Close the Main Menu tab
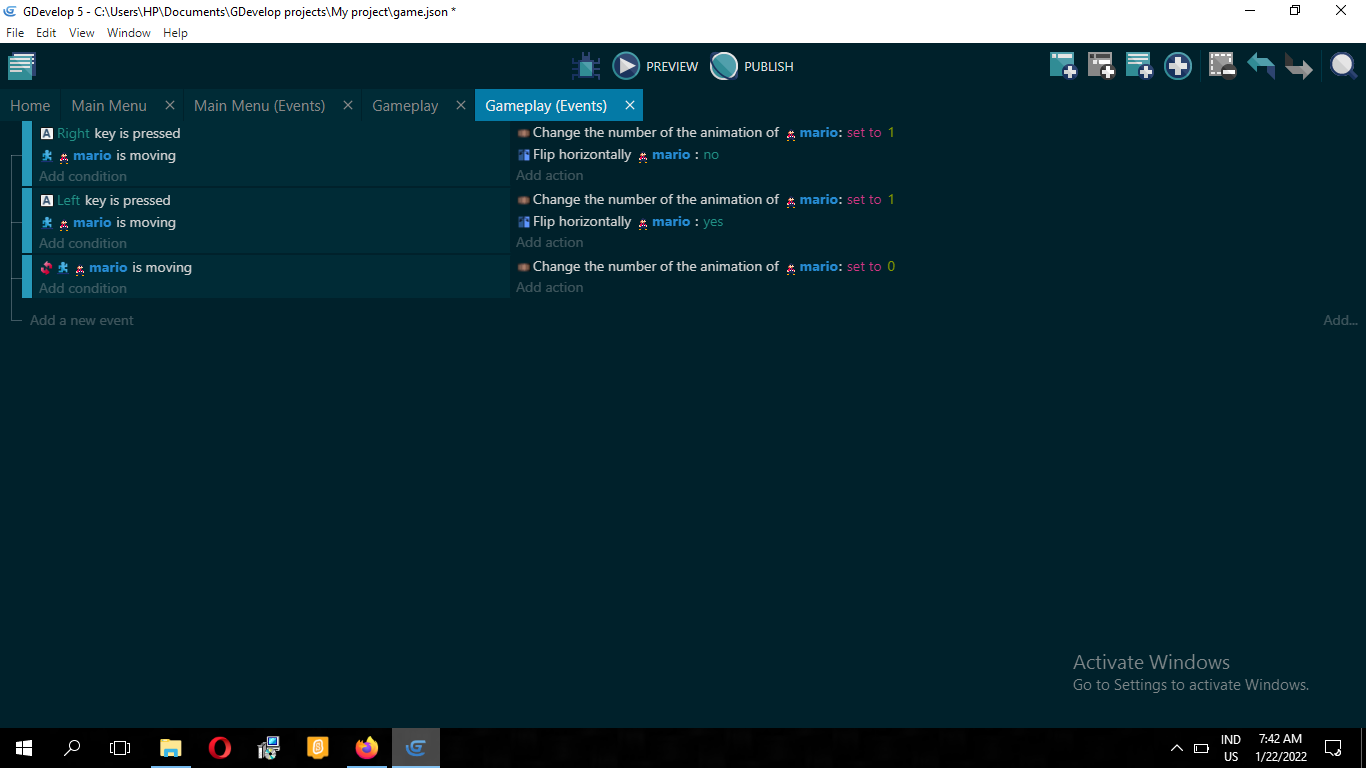The height and width of the screenshot is (768, 1366). pyautogui.click(x=170, y=105)
